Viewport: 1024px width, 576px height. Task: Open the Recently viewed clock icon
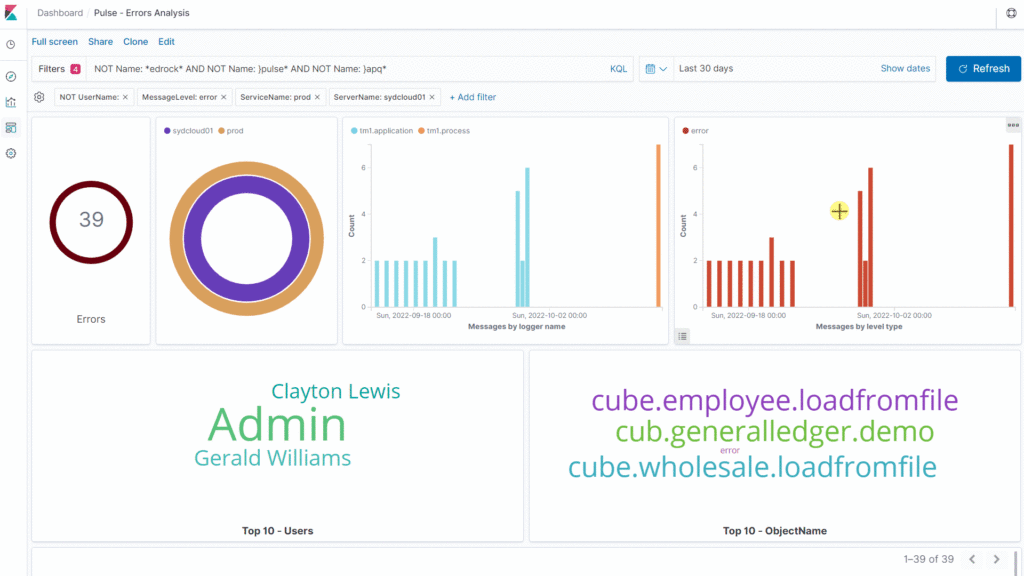pos(11,45)
